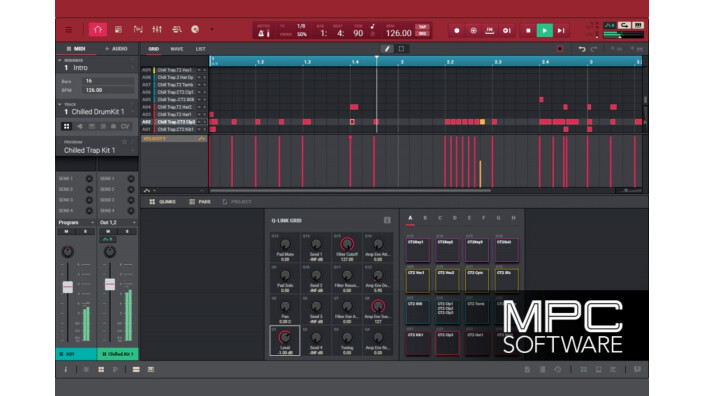Select the drum program grid icon under track
The width and height of the screenshot is (704, 396).
[x=66, y=127]
